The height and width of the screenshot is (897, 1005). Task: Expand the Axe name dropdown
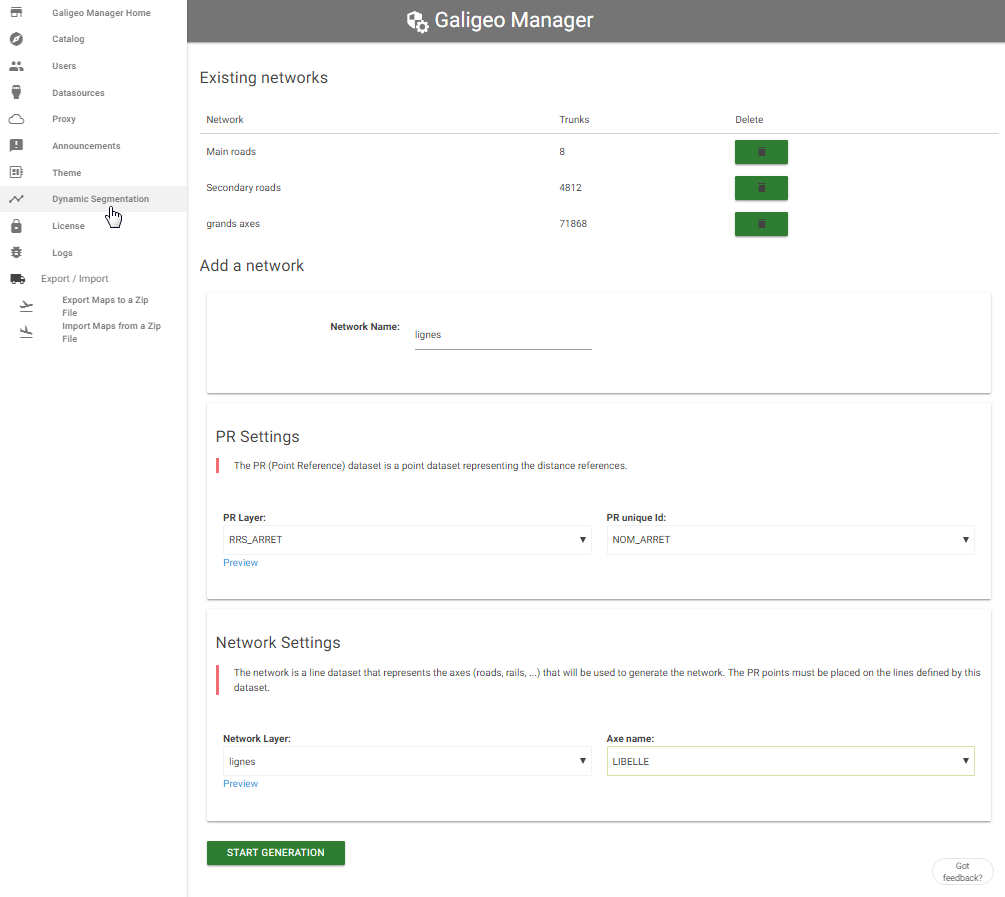tap(790, 761)
